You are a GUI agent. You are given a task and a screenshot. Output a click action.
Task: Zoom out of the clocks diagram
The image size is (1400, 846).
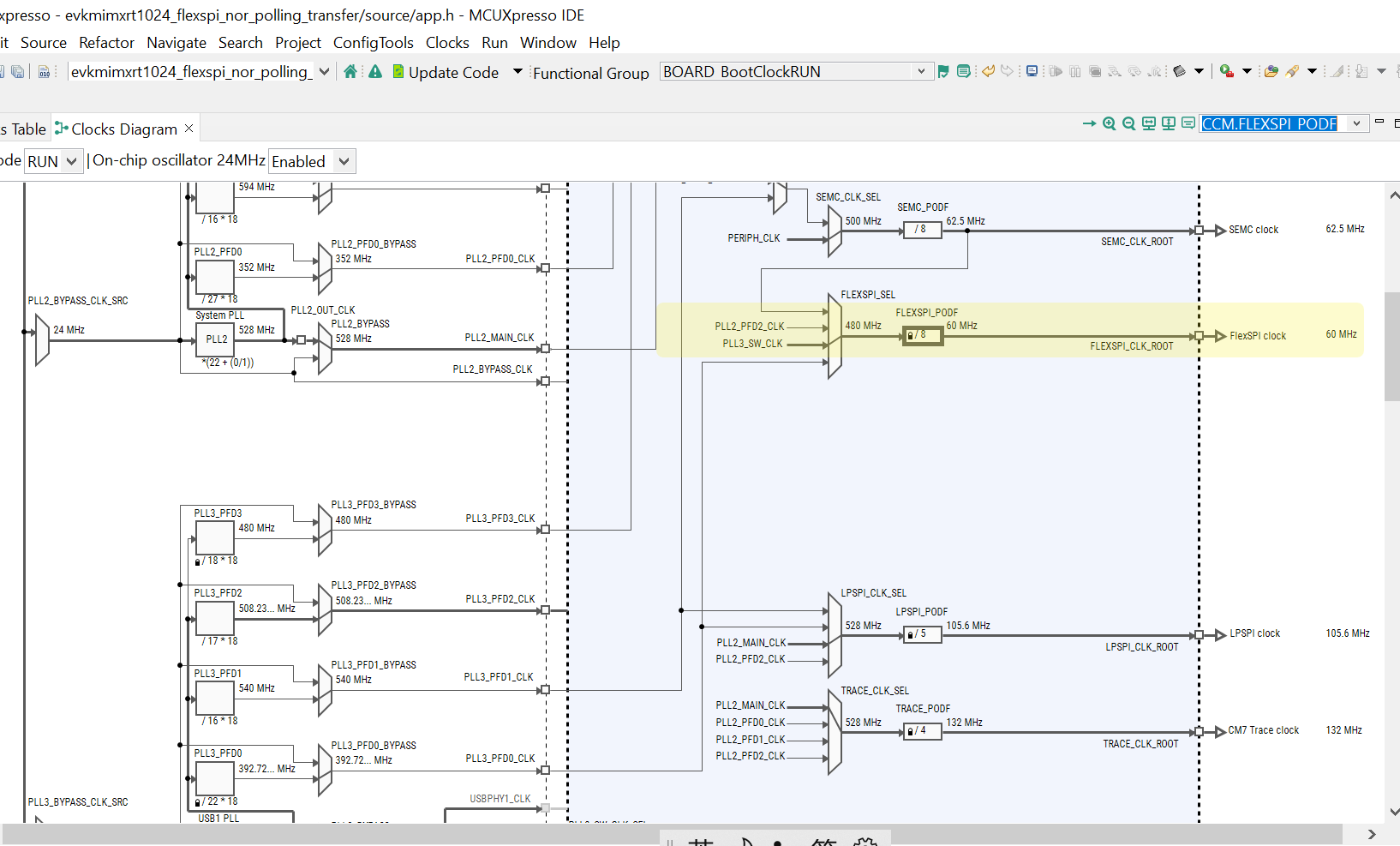coord(1128,123)
